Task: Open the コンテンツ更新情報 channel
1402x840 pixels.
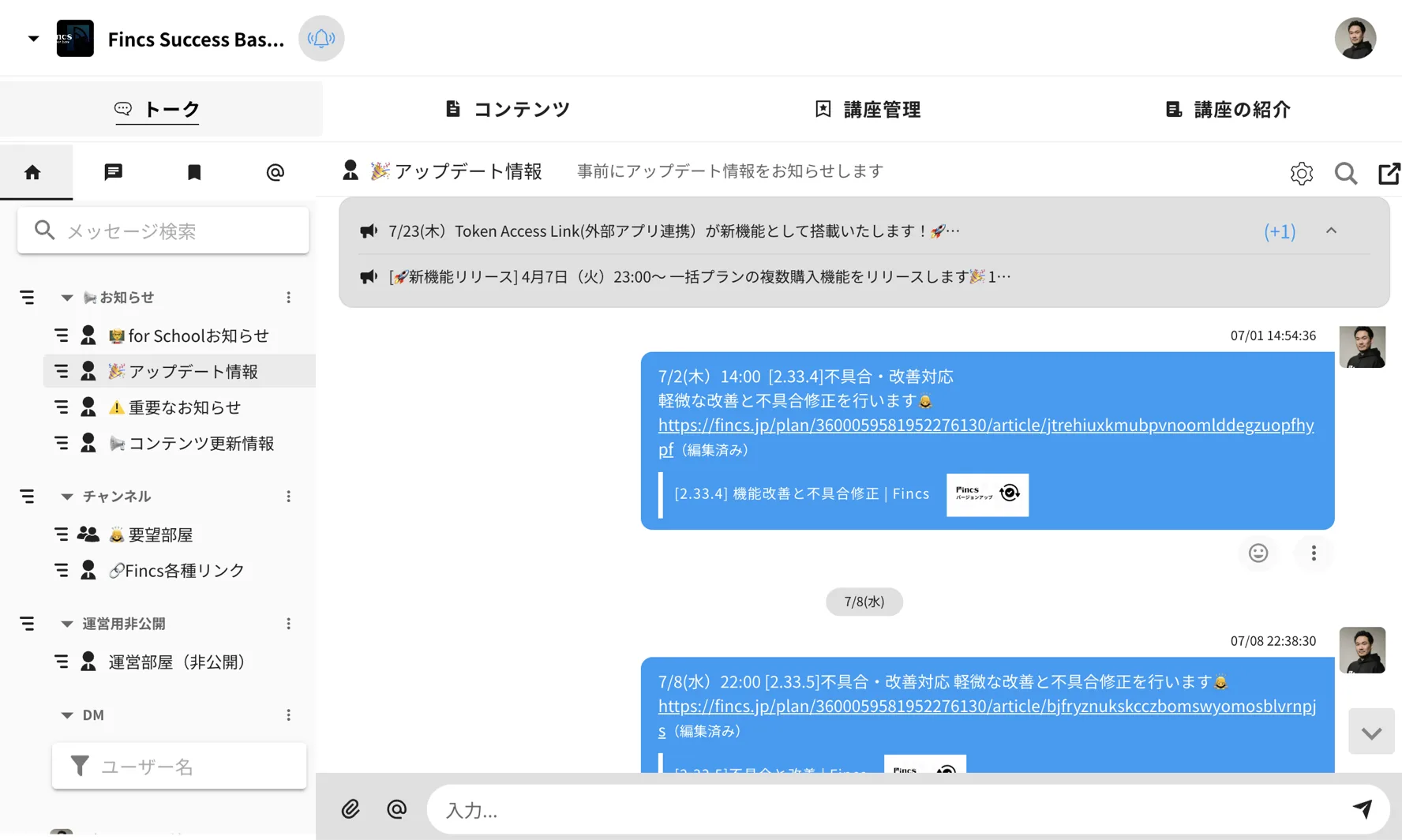Action: [x=193, y=443]
